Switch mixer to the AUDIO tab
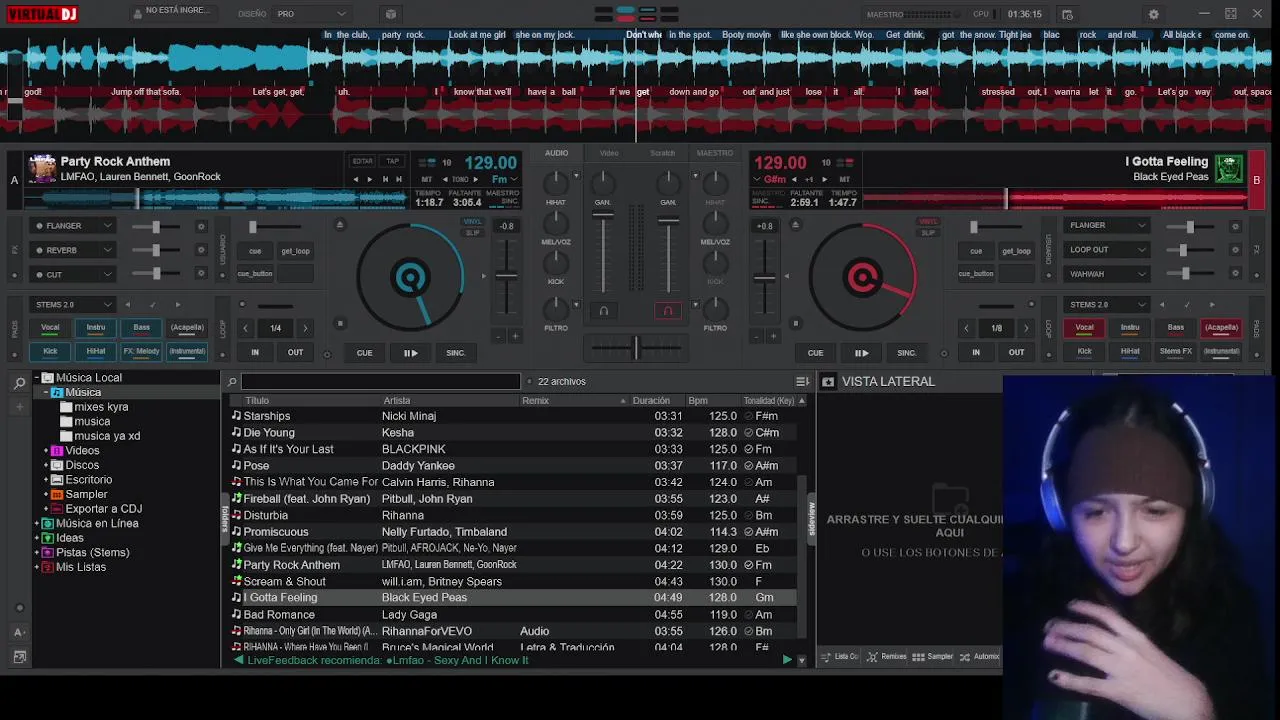 (557, 153)
